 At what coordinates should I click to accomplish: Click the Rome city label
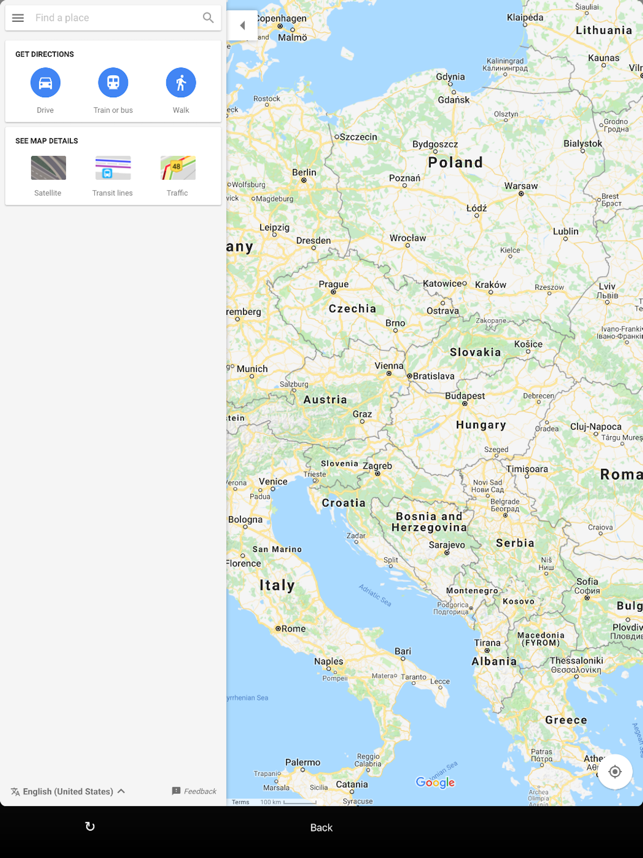tap(294, 629)
